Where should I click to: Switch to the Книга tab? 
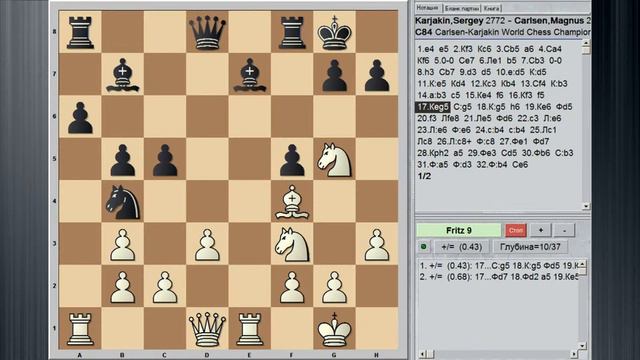[x=491, y=8]
